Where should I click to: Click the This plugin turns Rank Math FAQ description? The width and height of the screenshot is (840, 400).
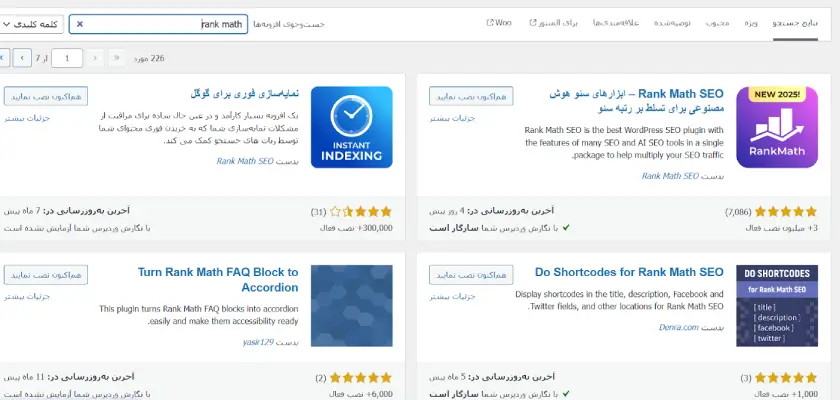tap(199, 315)
